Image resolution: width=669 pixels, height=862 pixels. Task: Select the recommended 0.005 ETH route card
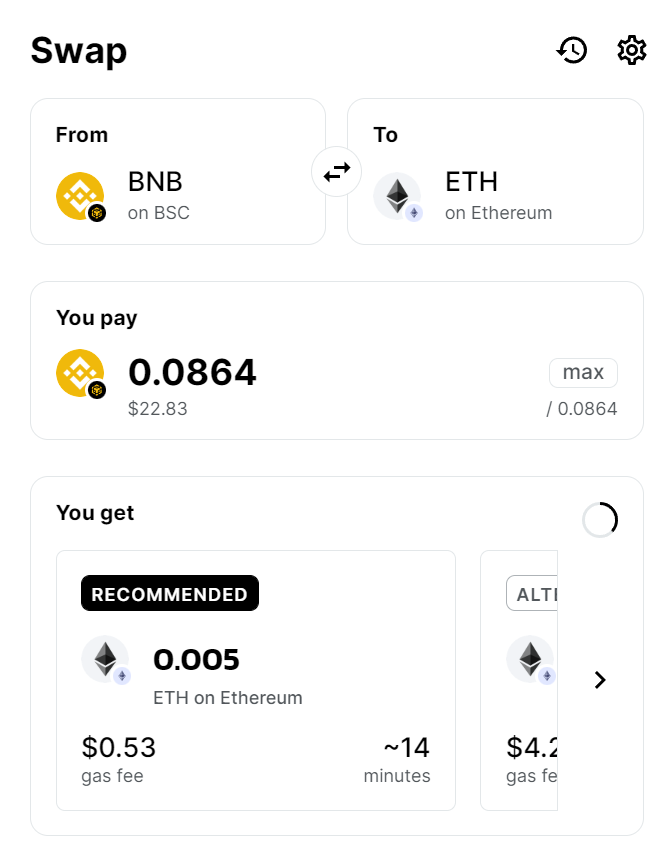tap(256, 680)
